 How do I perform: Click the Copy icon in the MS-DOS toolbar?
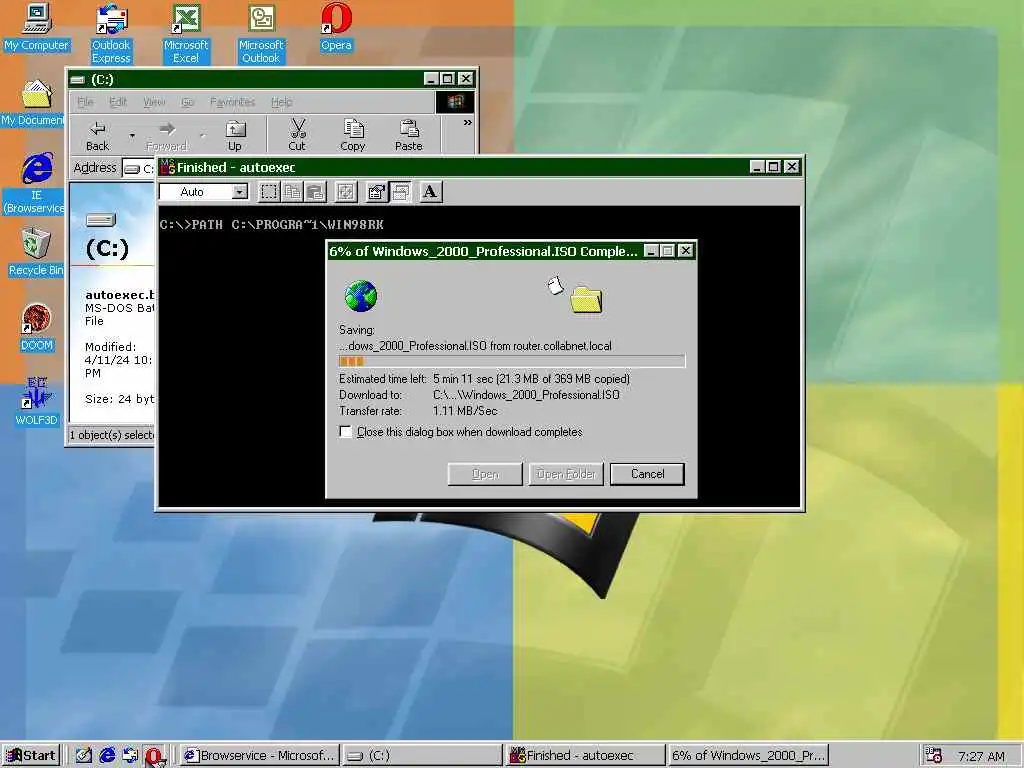click(292, 191)
